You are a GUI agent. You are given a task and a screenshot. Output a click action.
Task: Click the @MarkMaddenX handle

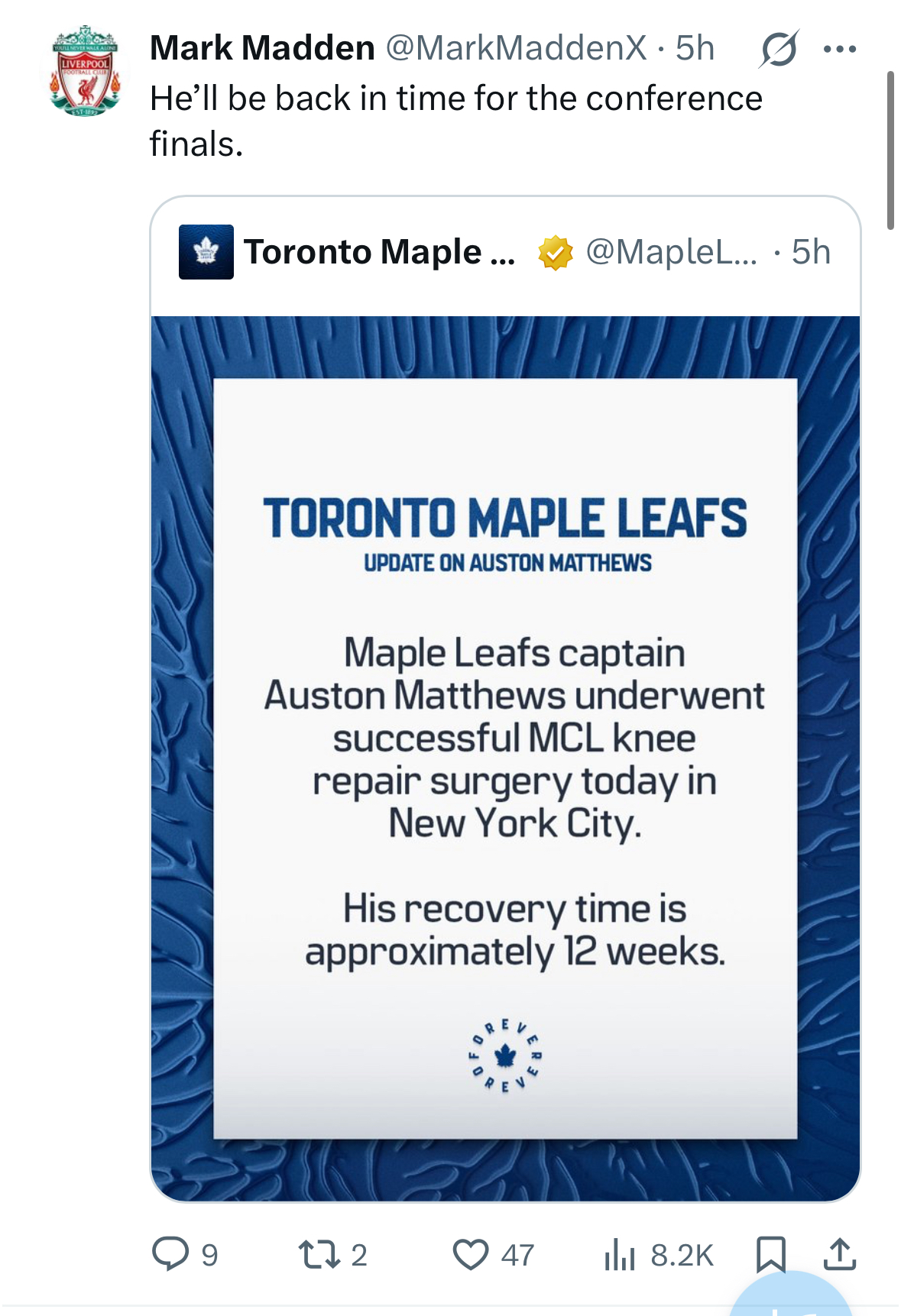click(x=516, y=48)
